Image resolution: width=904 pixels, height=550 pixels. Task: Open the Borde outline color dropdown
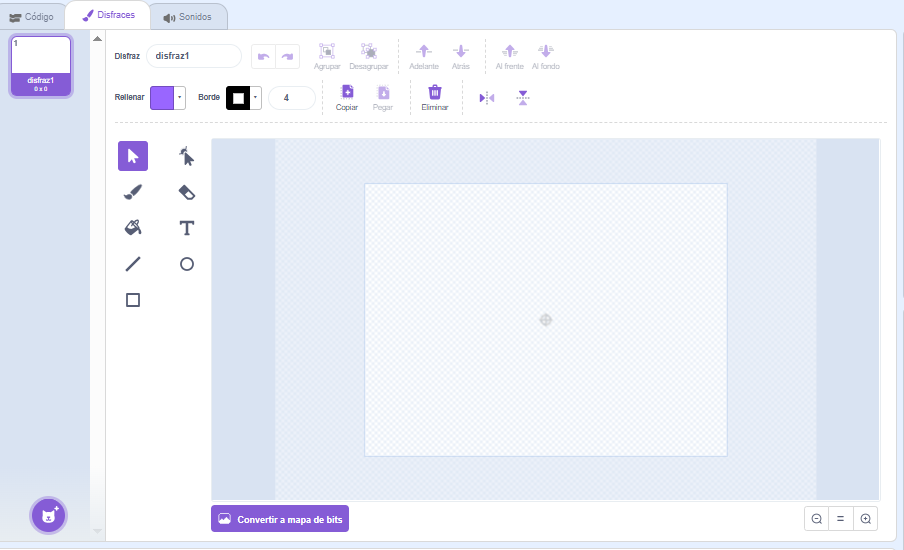pyautogui.click(x=256, y=98)
